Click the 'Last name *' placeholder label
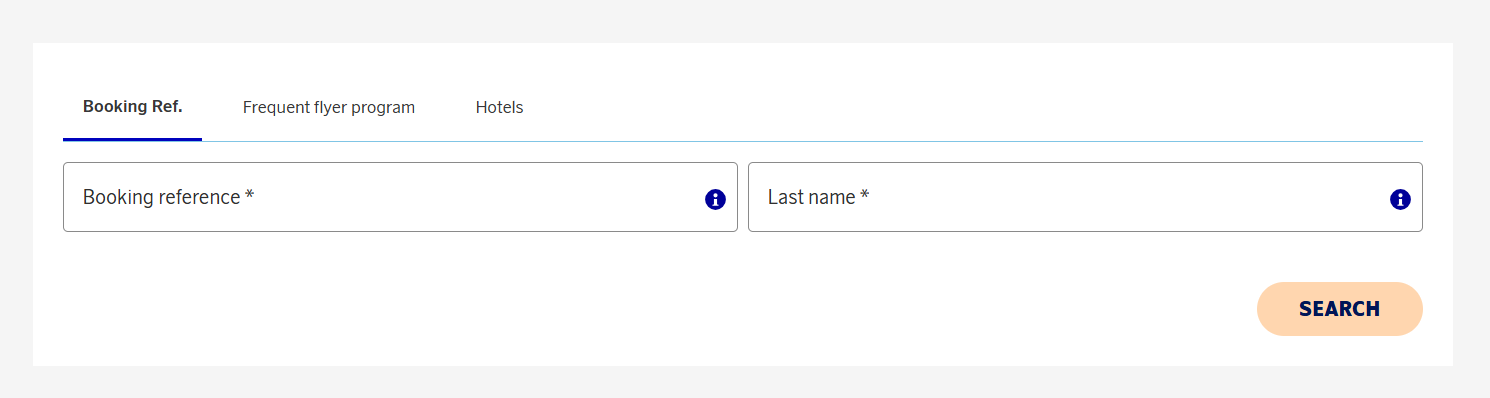Viewport: 1490px width, 398px height. 818,197
